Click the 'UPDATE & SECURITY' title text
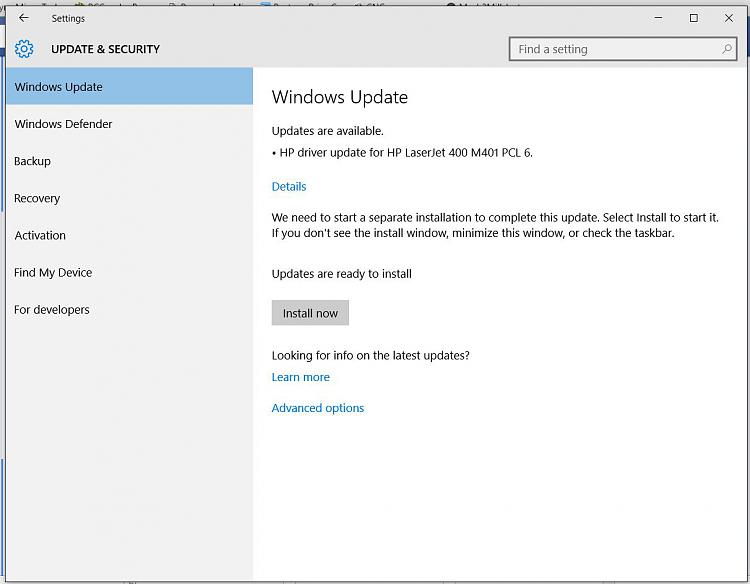Image resolution: width=750 pixels, height=584 pixels. pos(105,49)
